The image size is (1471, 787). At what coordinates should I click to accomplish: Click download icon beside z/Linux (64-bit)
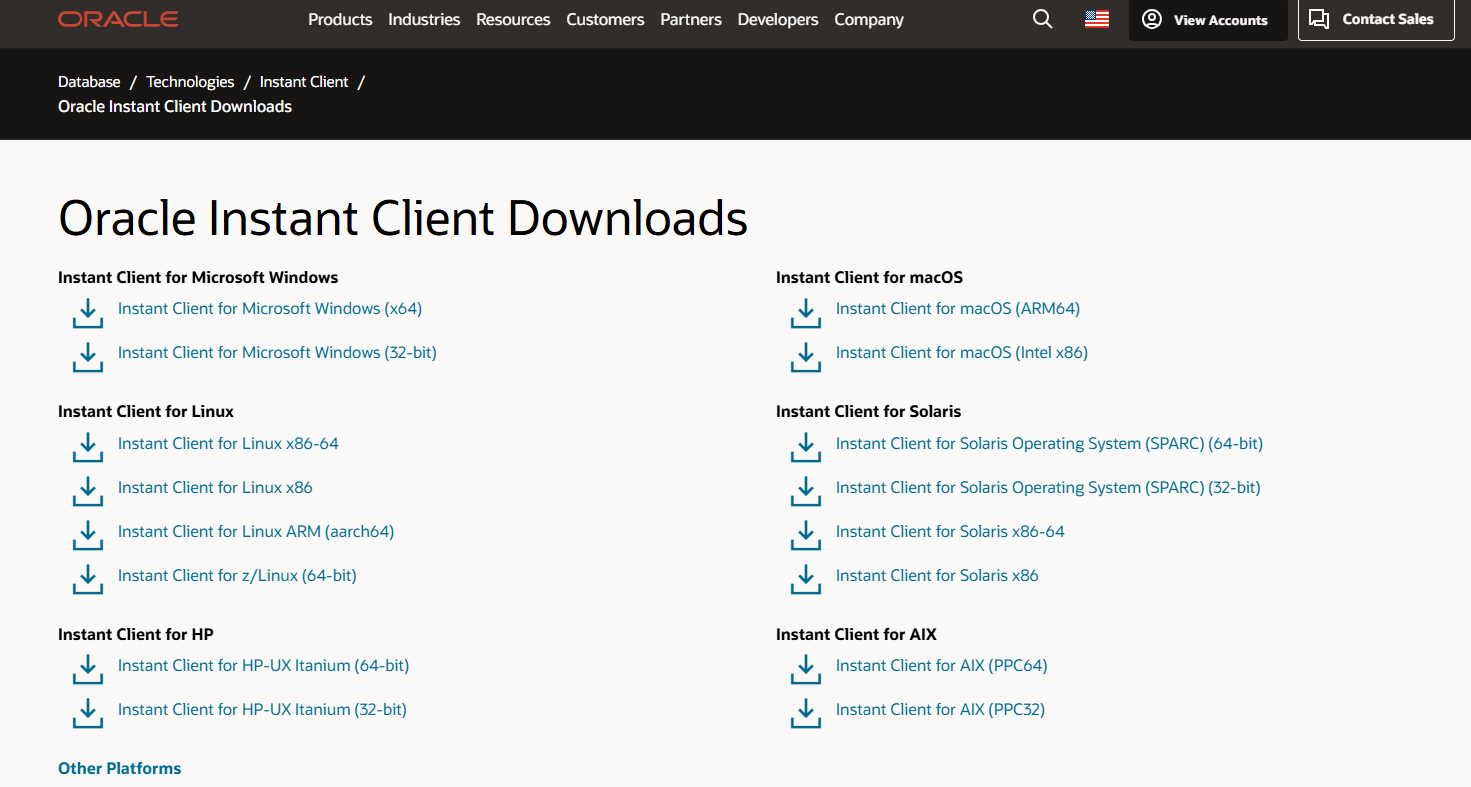coord(88,579)
